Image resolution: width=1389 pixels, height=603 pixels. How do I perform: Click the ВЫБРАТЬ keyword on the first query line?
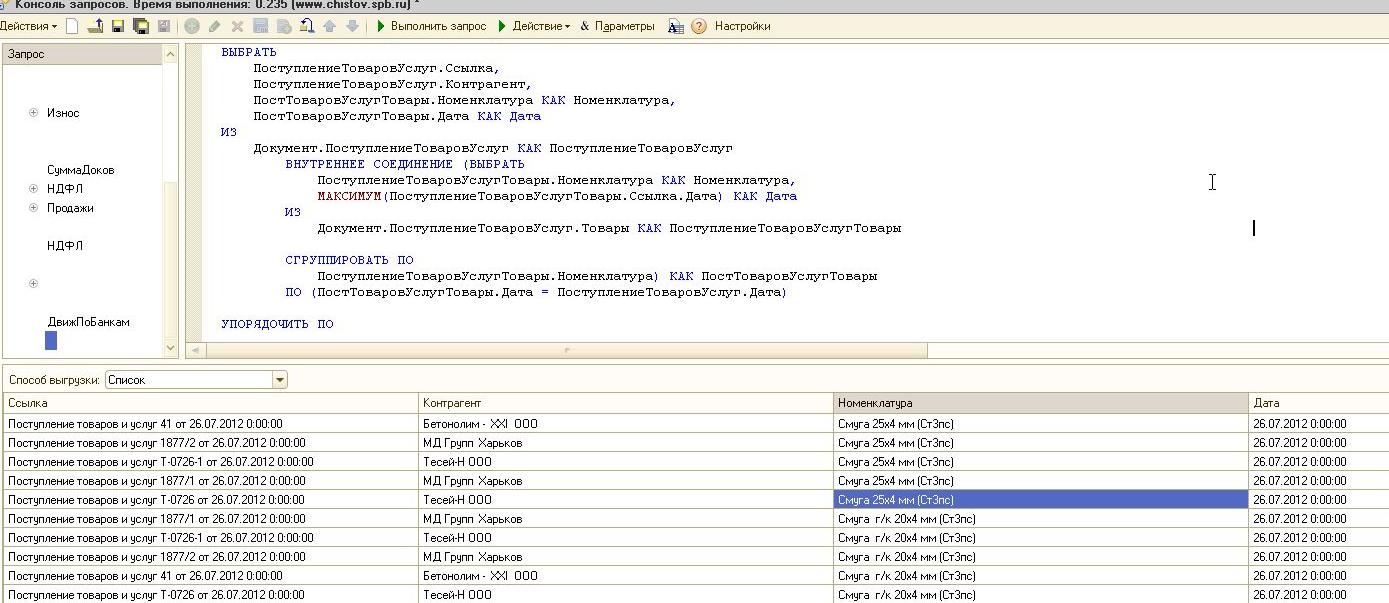point(249,52)
